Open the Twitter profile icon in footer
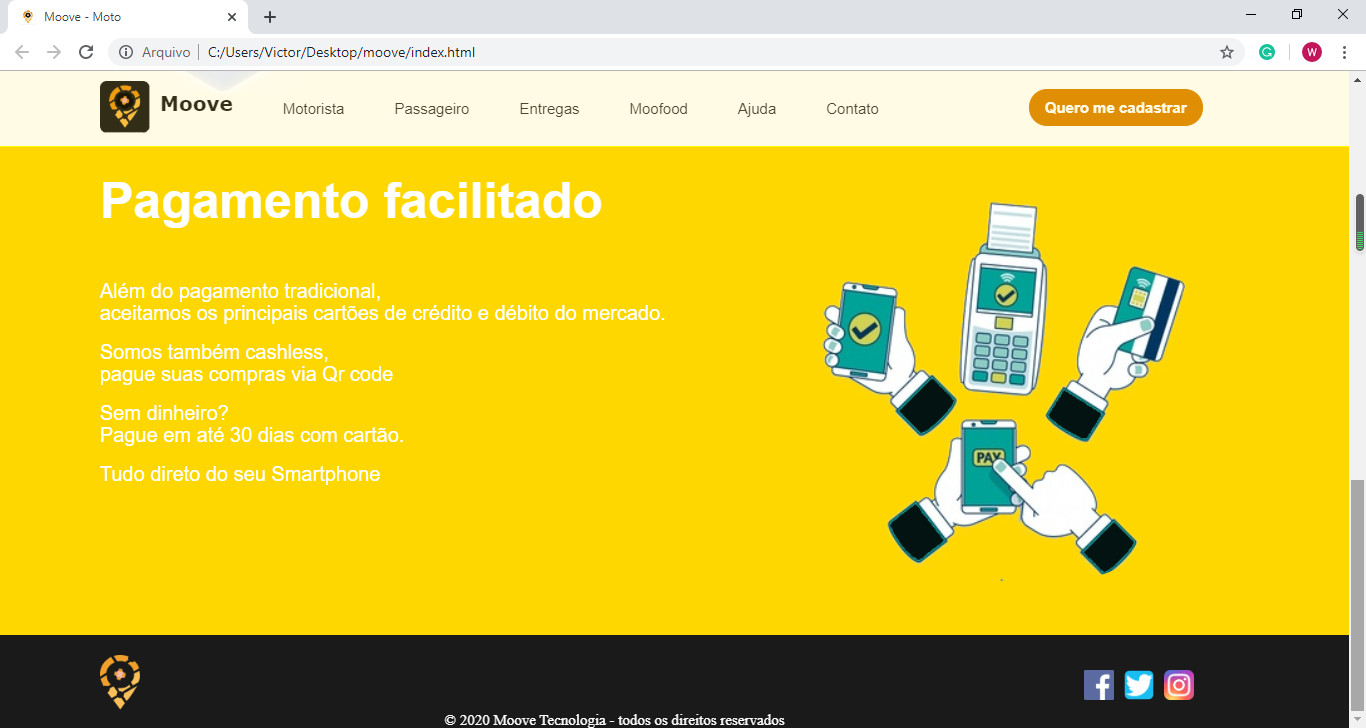 coord(1139,685)
